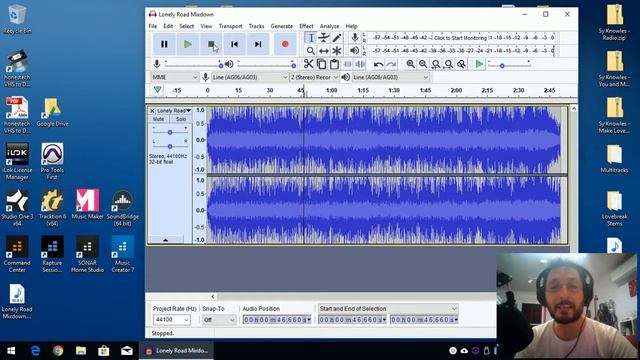Skip to end of track
640x360 pixels.
click(x=258, y=44)
